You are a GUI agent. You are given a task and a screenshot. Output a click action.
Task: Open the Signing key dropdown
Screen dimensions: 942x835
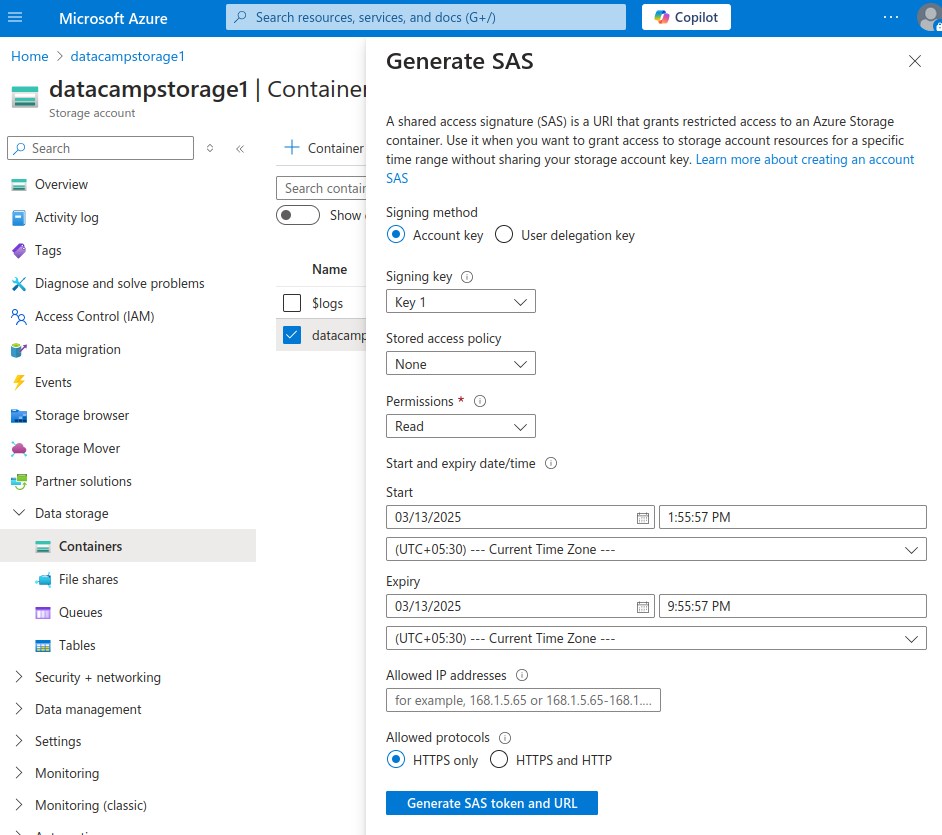coord(461,302)
